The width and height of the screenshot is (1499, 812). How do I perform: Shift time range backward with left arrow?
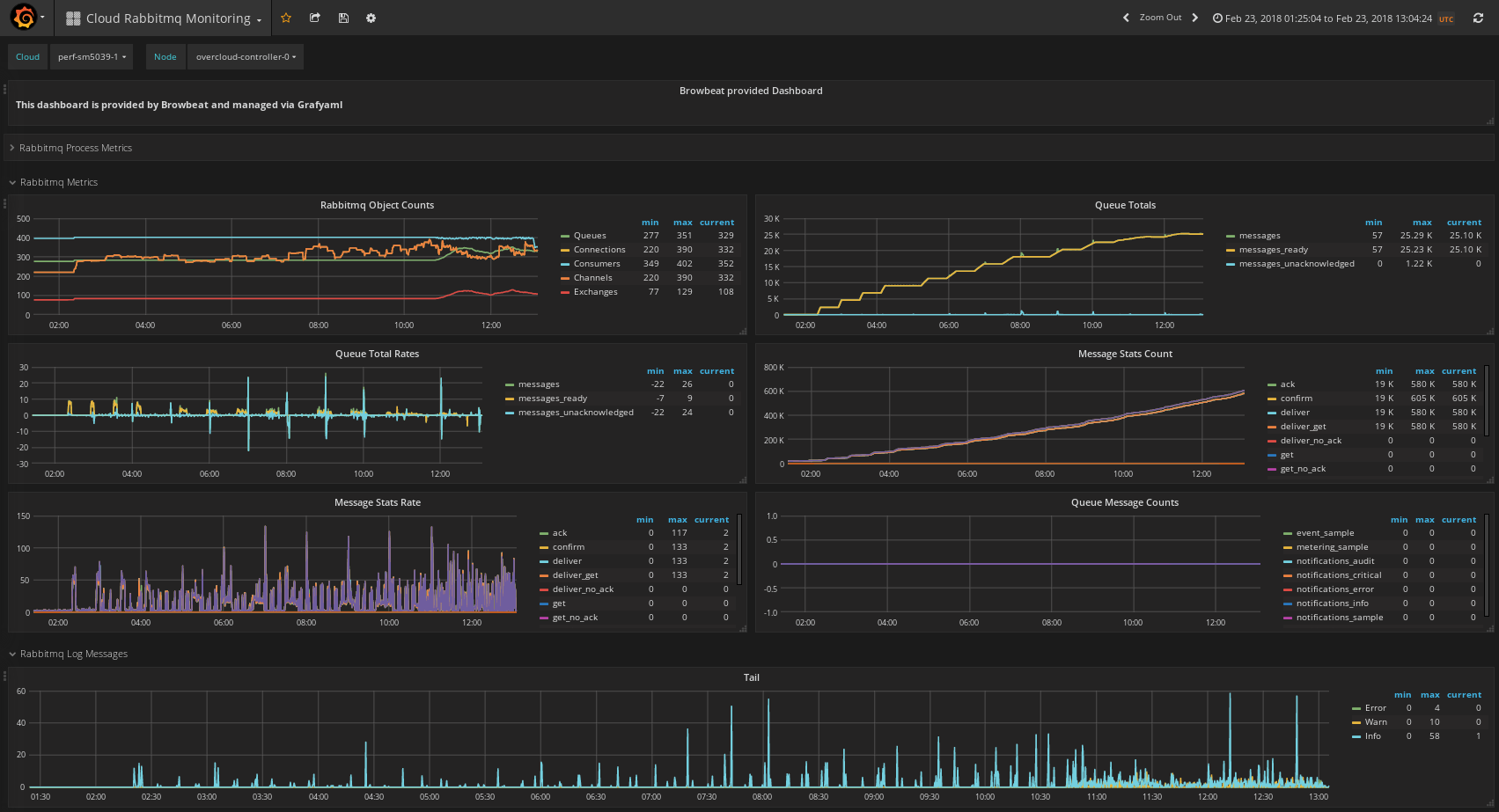tap(1126, 18)
